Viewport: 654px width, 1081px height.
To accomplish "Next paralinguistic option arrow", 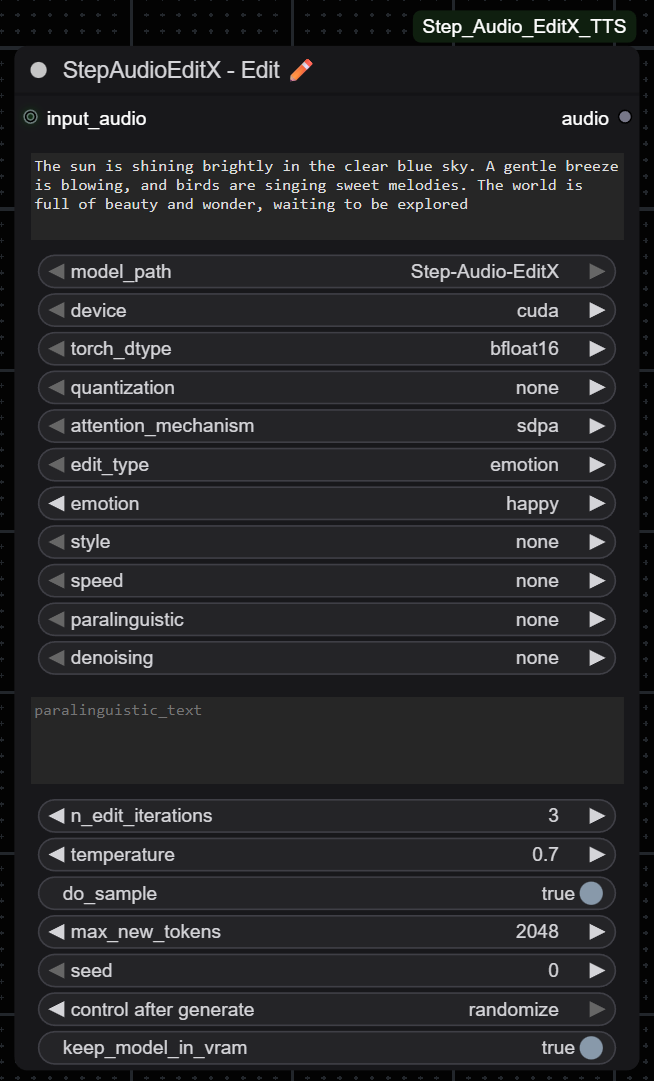I will pos(597,619).
